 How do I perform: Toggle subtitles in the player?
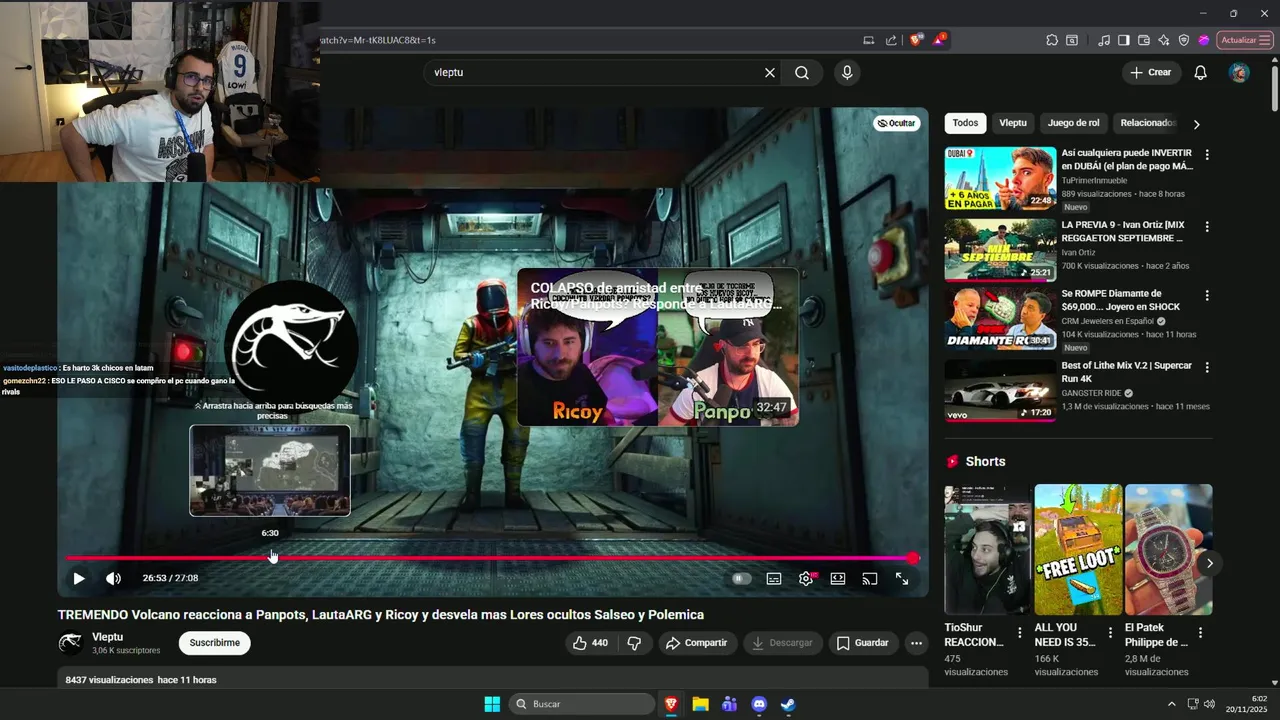[774, 578]
